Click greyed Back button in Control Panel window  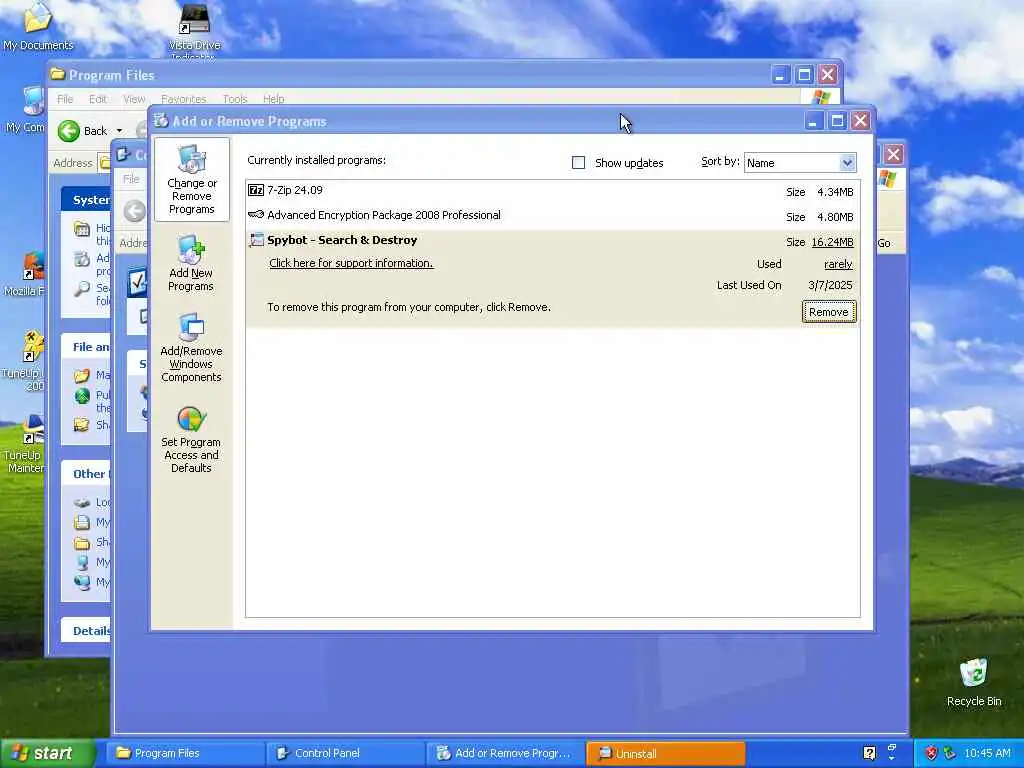tap(135, 211)
